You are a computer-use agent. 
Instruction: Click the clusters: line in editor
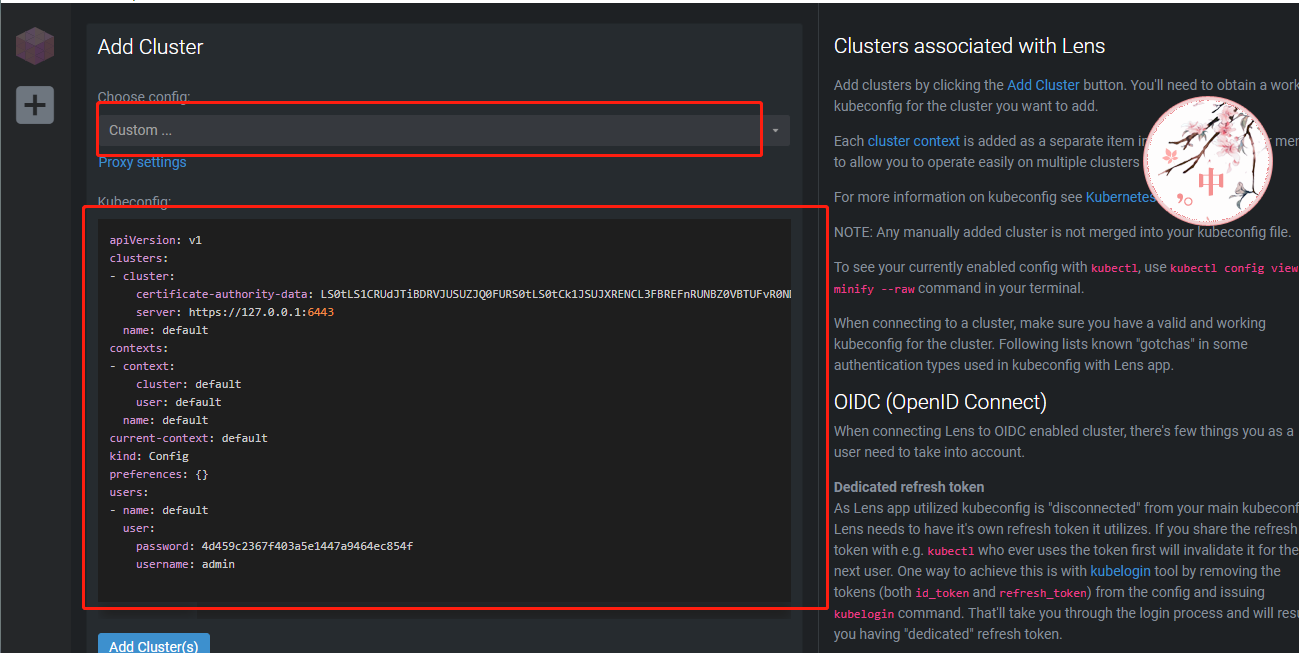(x=139, y=258)
